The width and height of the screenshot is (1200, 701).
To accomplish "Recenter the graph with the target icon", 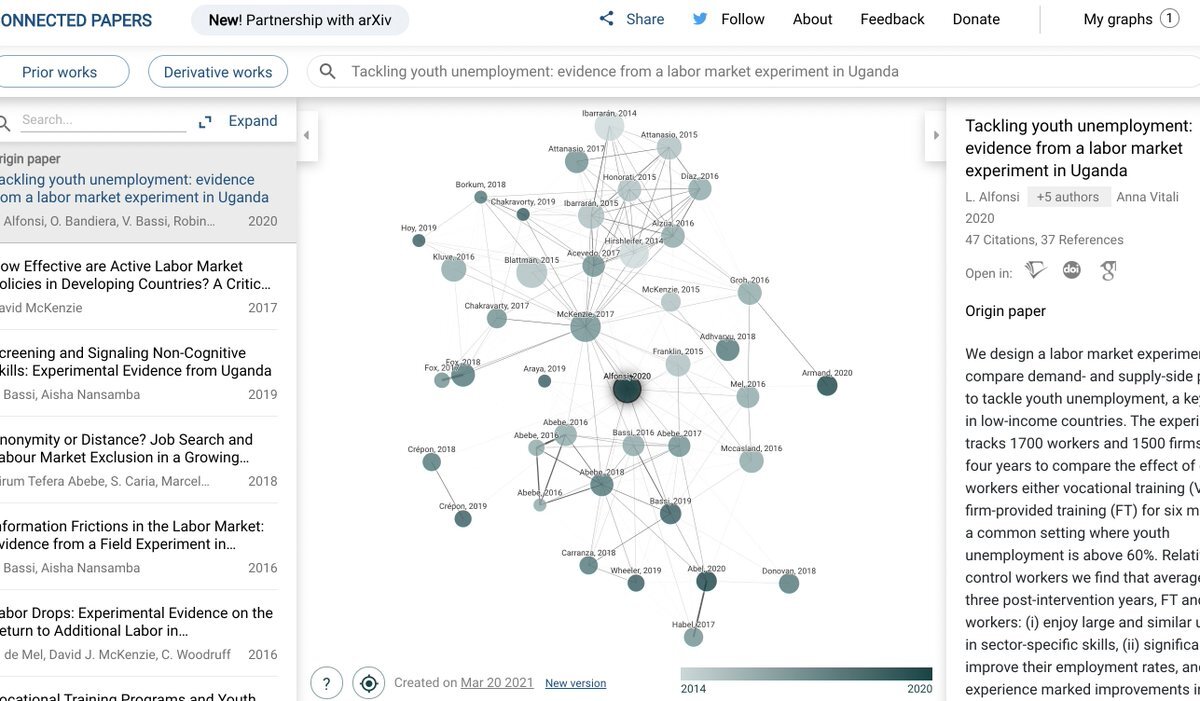I will tap(368, 682).
